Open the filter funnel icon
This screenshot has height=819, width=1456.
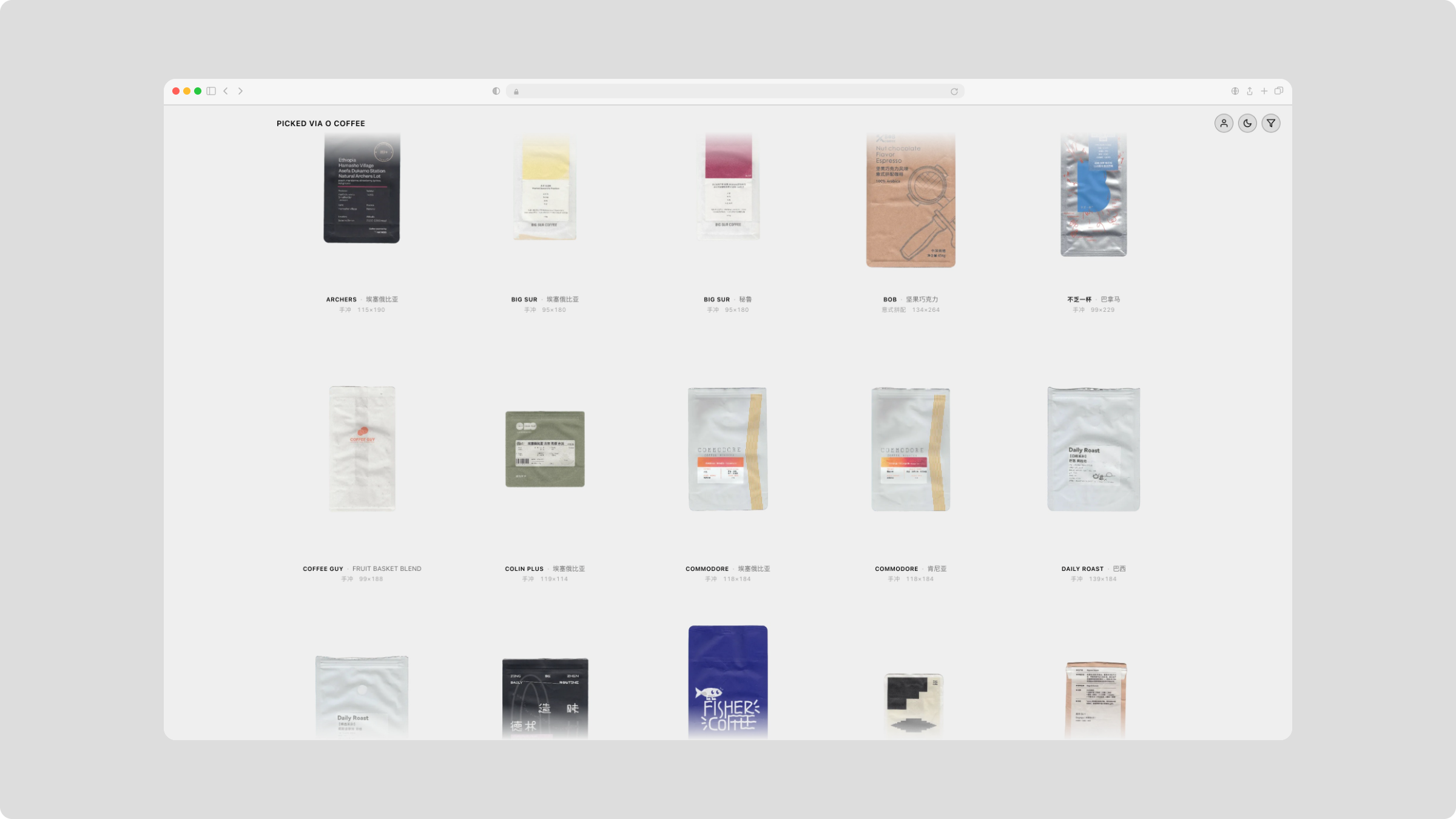point(1271,123)
